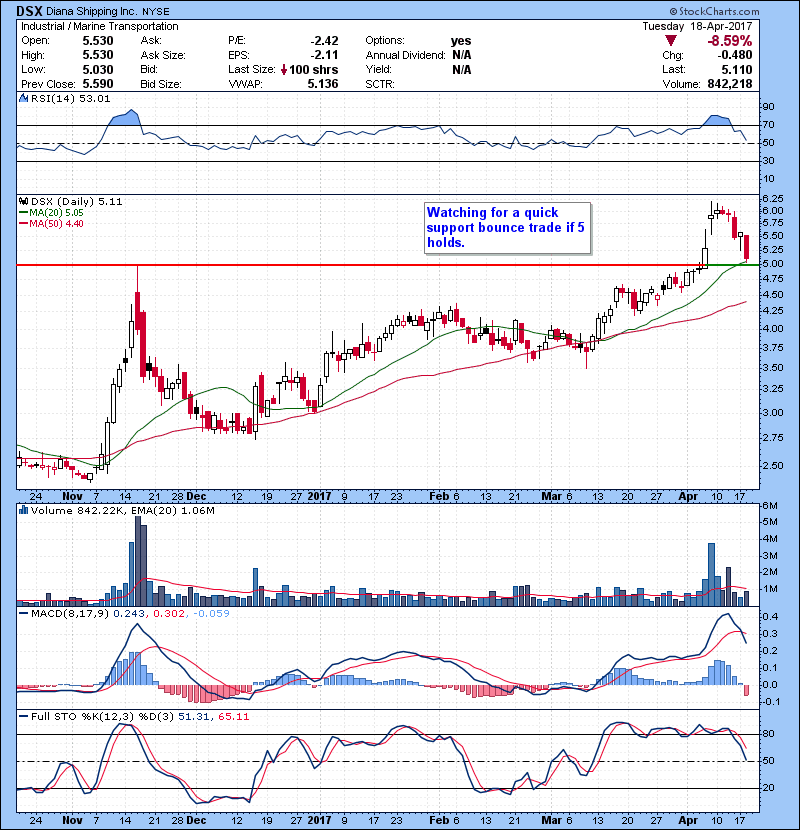Click the DSX (Daily) 5.11 chart label
The image size is (800, 830).
pos(76,202)
